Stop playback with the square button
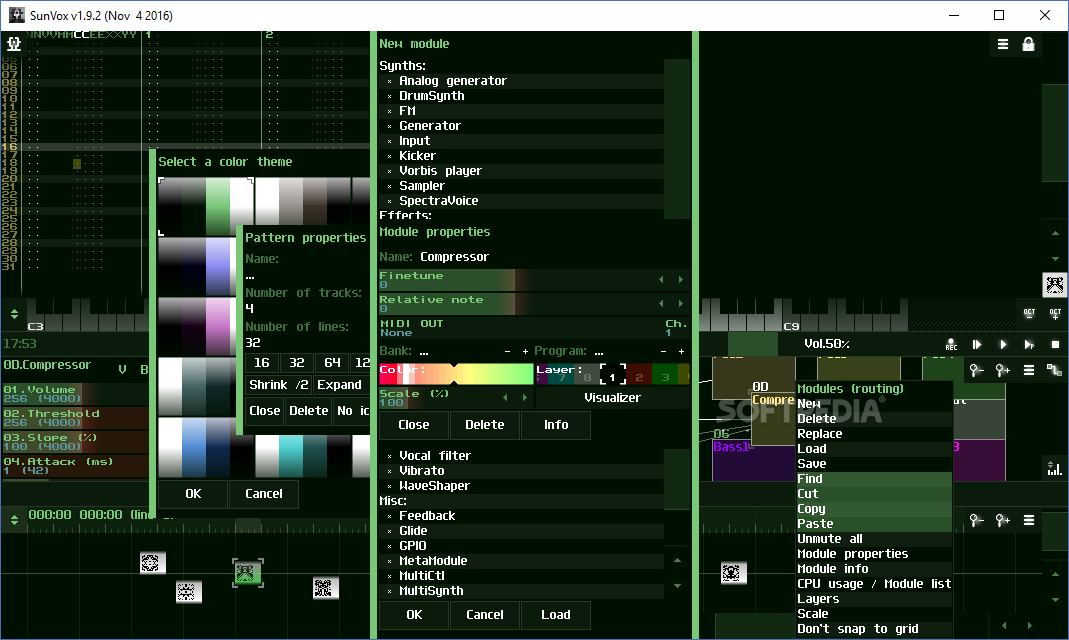This screenshot has height=640, width=1069. 1055,344
